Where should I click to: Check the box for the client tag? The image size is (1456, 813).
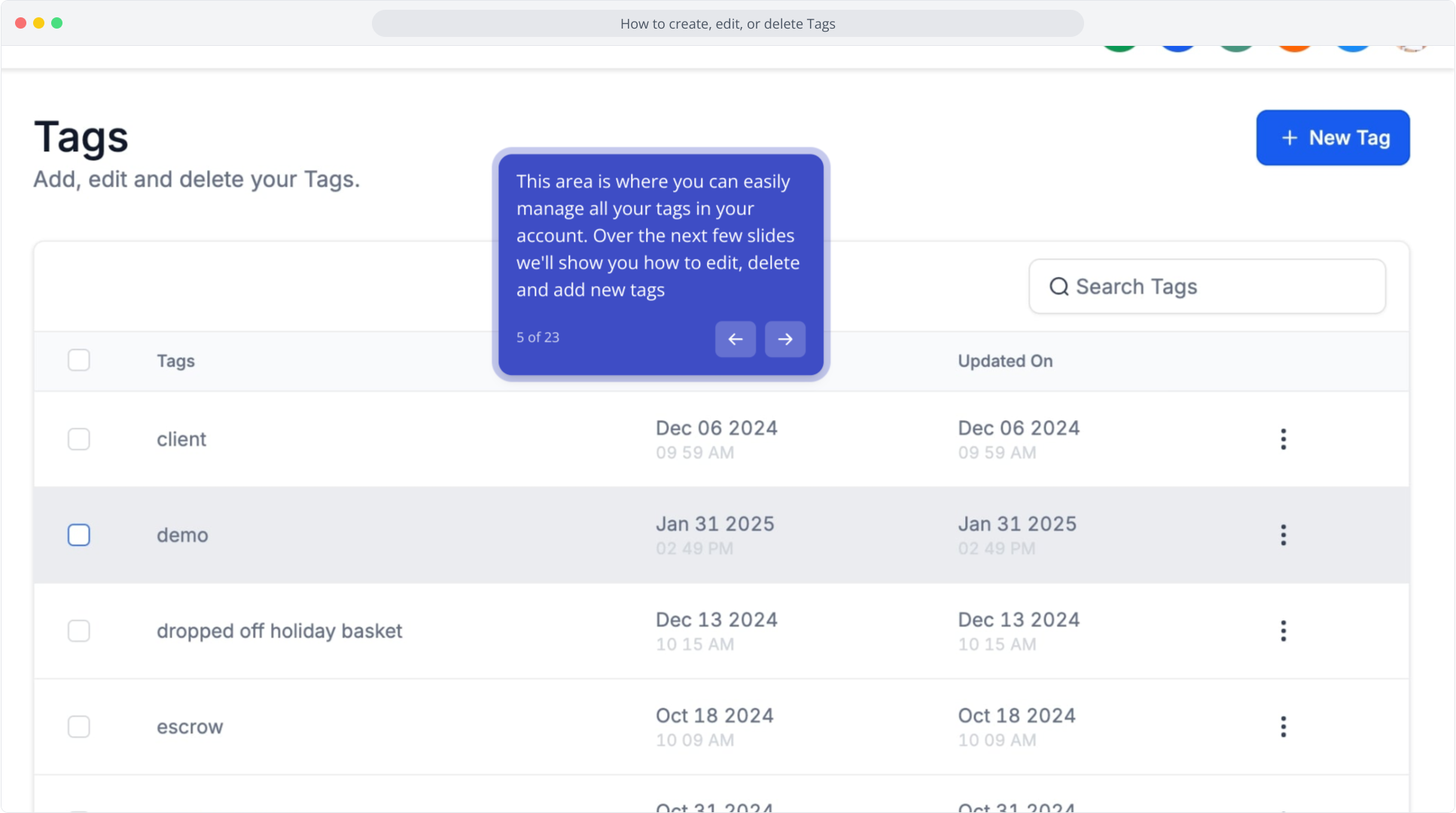(x=79, y=439)
